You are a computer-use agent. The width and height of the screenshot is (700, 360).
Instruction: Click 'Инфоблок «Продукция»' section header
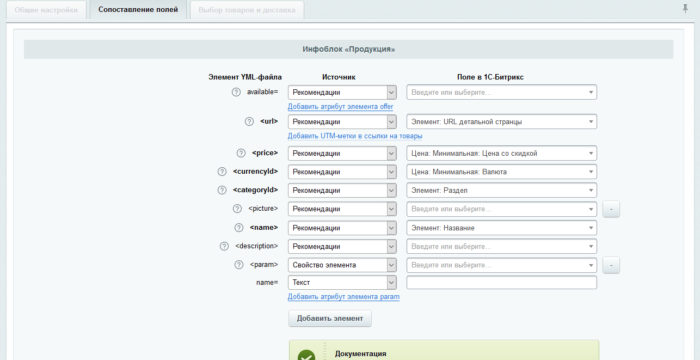[348, 50]
